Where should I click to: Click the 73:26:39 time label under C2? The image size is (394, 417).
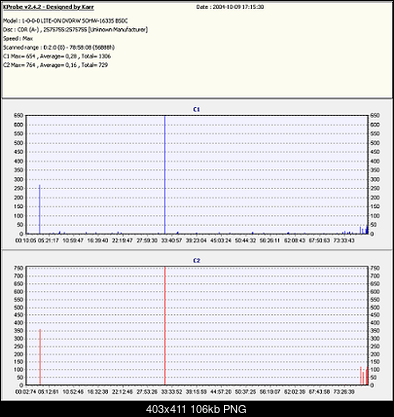pyautogui.click(x=344, y=392)
